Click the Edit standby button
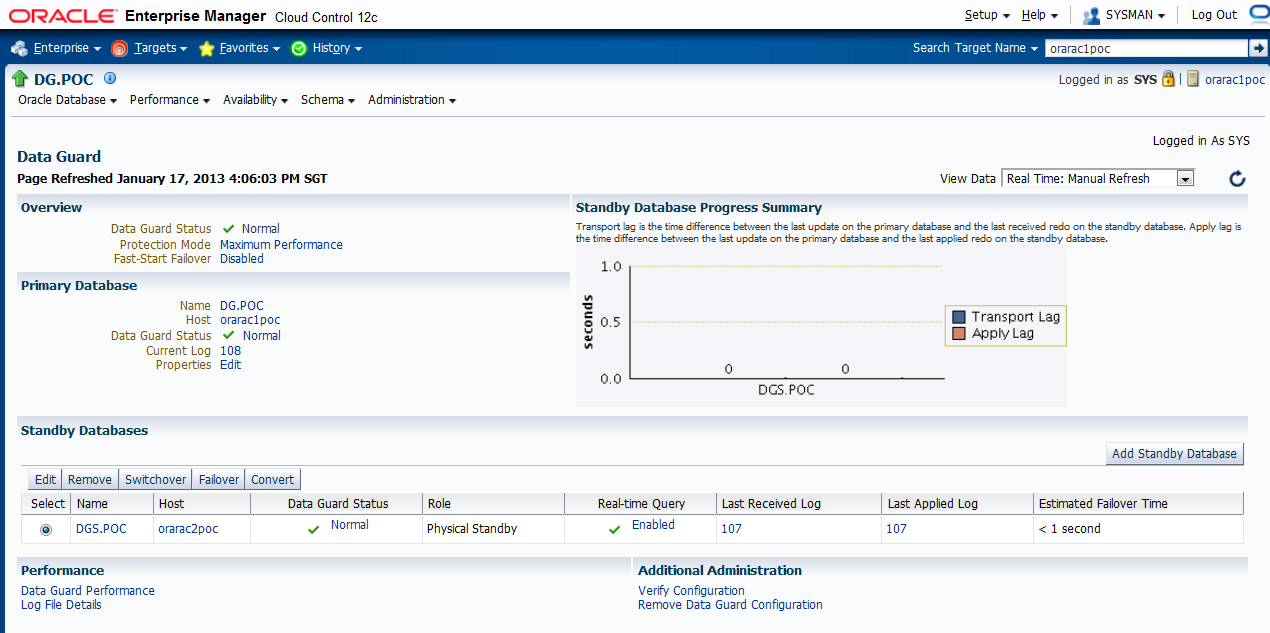The width and height of the screenshot is (1270, 633). (x=45, y=480)
